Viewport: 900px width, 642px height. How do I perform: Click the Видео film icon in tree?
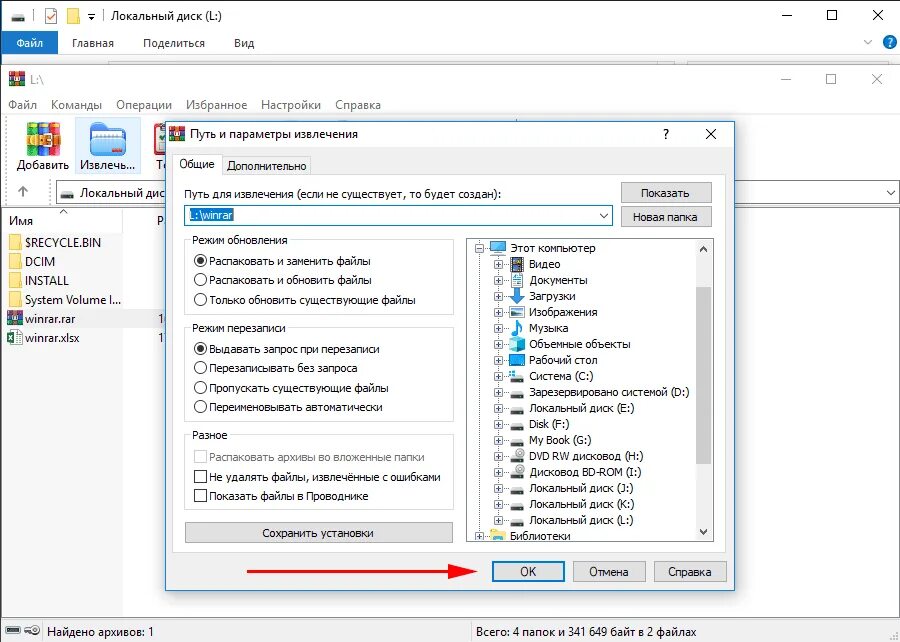[517, 264]
